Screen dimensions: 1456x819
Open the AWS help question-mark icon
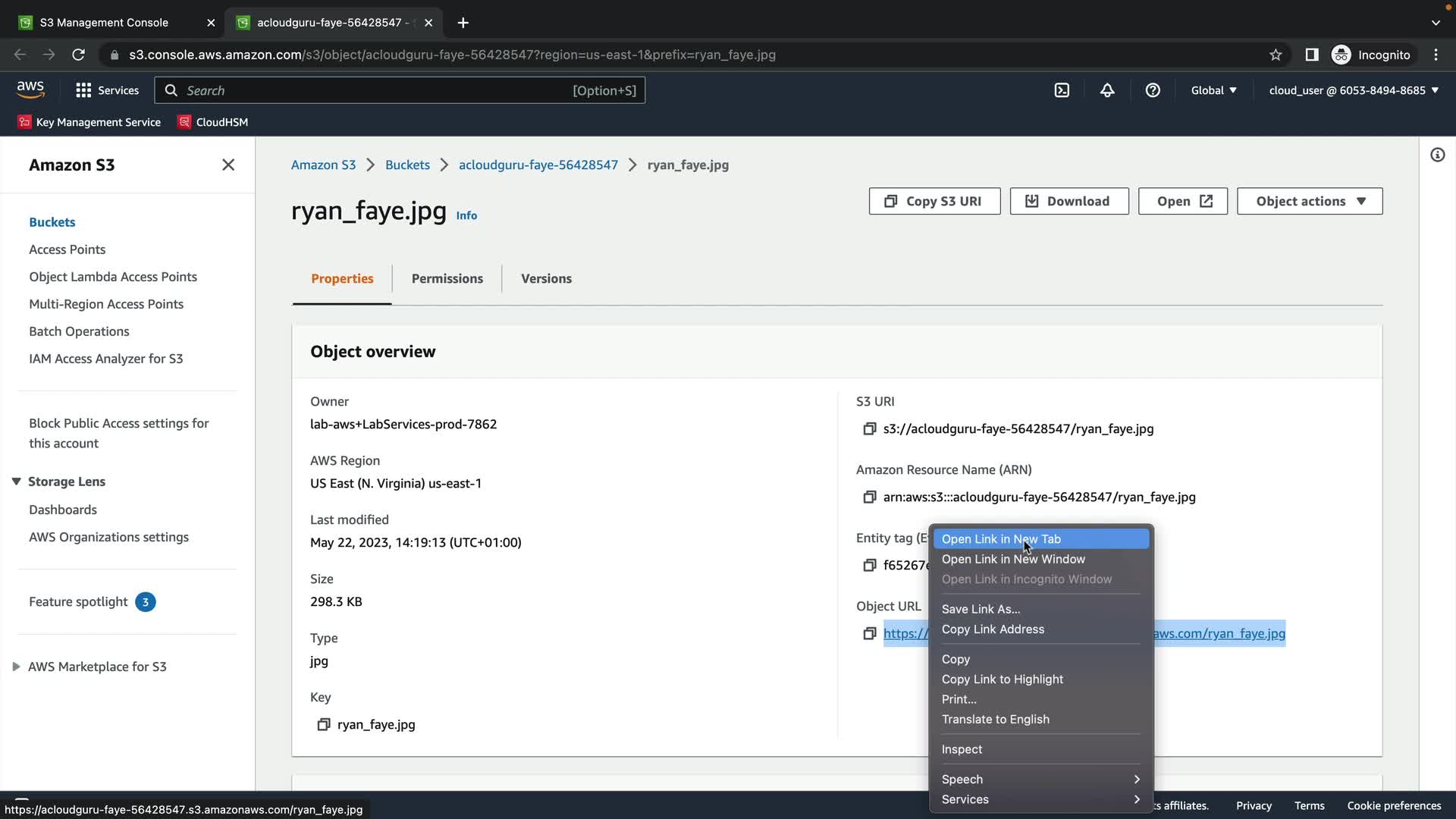pos(1153,90)
